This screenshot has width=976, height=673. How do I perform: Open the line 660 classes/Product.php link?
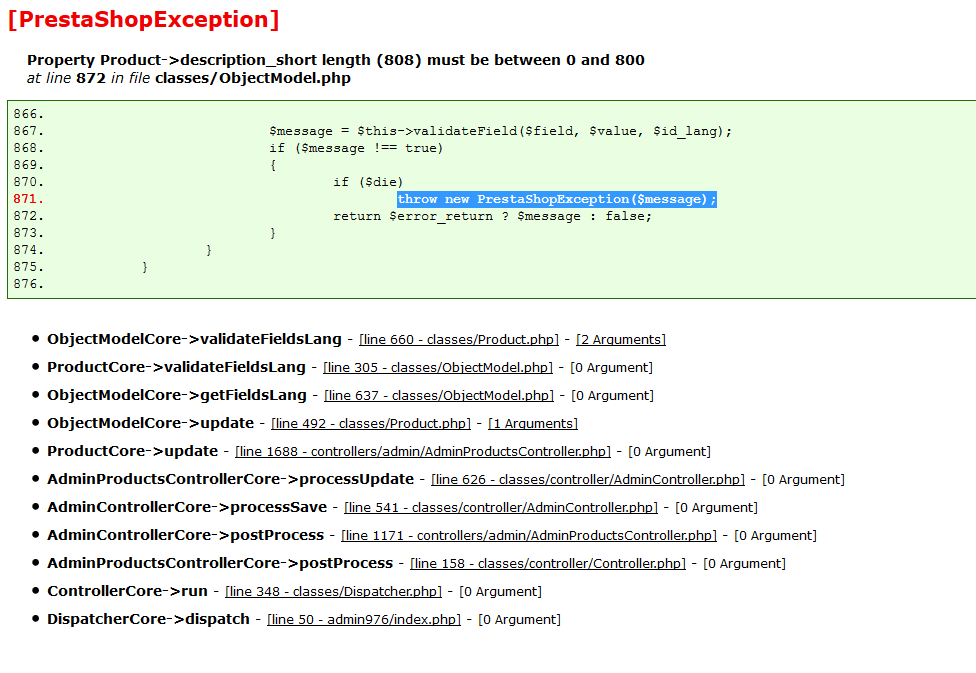point(459,340)
